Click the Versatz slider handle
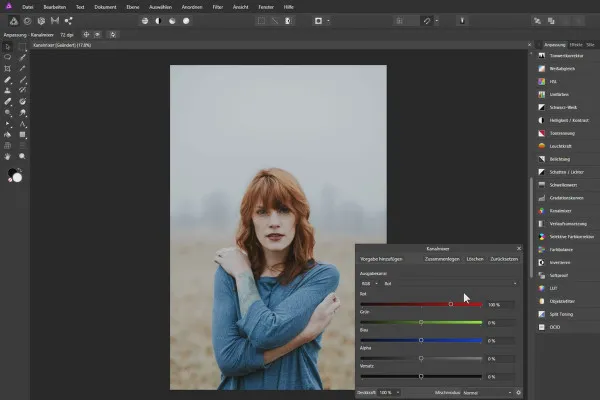The image size is (600, 400). (x=421, y=377)
